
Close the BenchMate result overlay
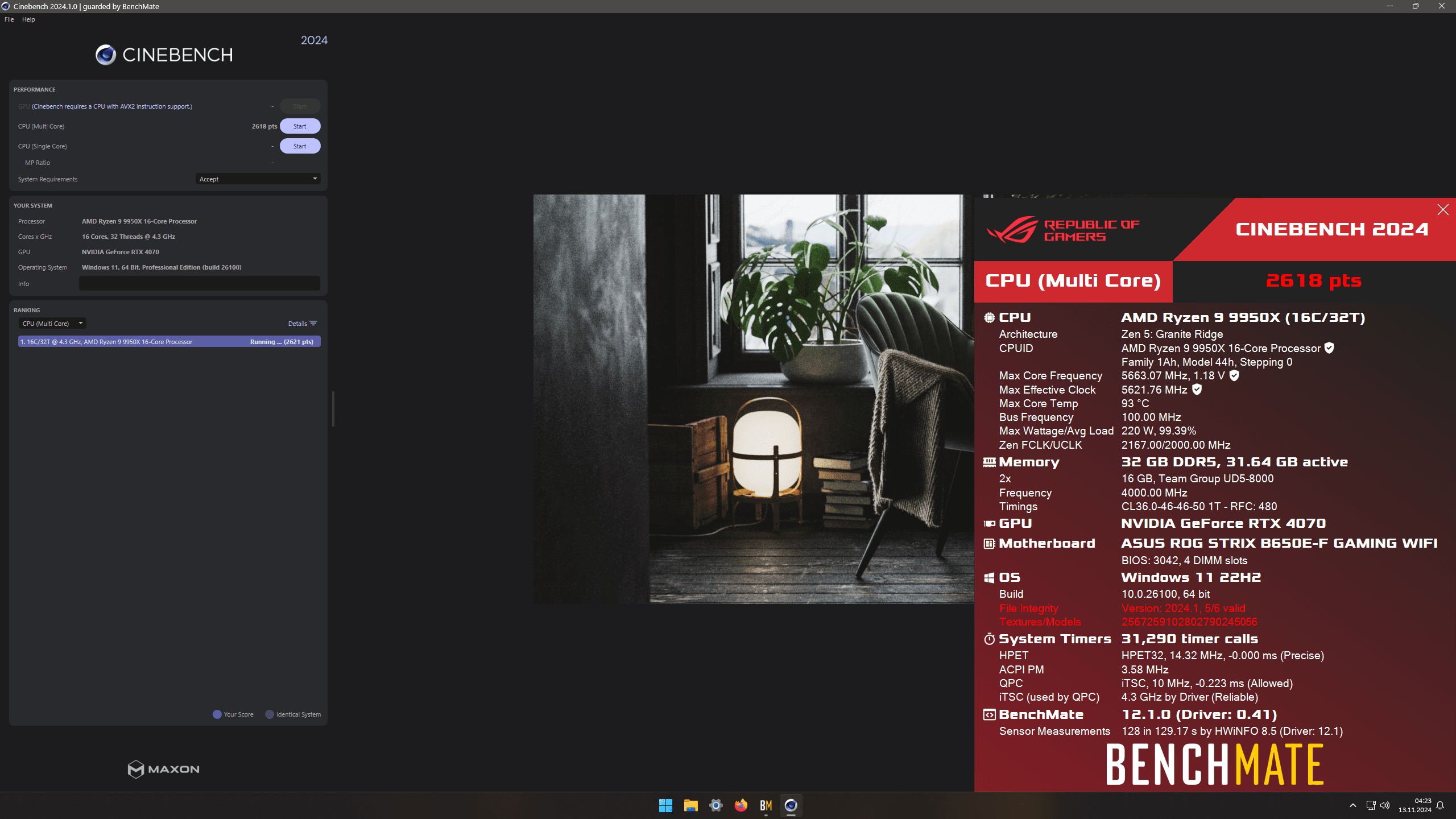click(x=1442, y=210)
